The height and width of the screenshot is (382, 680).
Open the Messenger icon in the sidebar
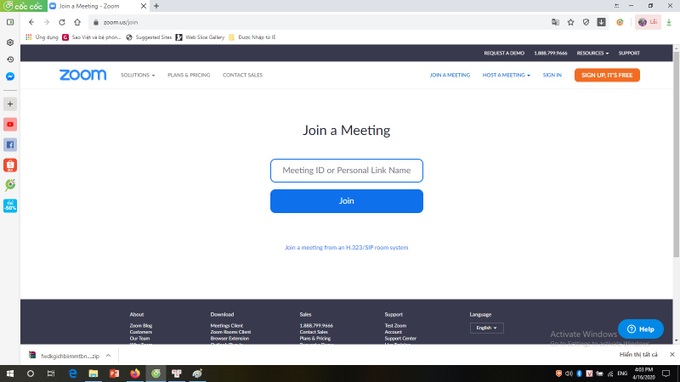pos(10,77)
